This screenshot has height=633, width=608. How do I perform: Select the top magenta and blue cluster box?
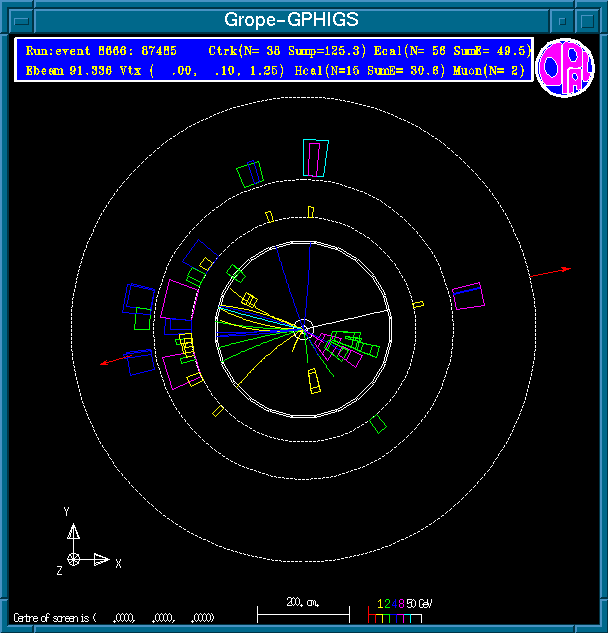316,157
